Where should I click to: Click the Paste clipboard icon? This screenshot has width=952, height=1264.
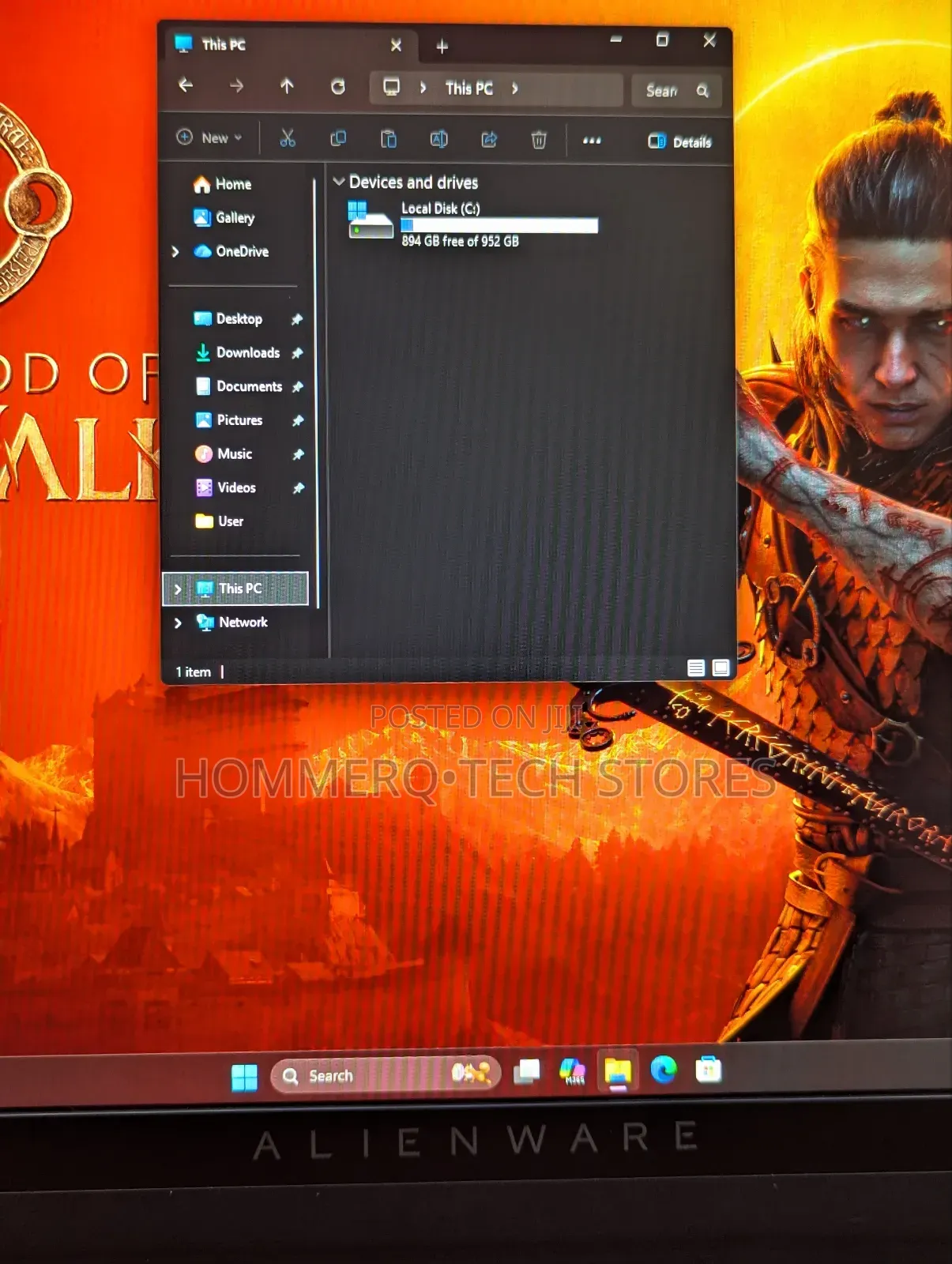[388, 140]
